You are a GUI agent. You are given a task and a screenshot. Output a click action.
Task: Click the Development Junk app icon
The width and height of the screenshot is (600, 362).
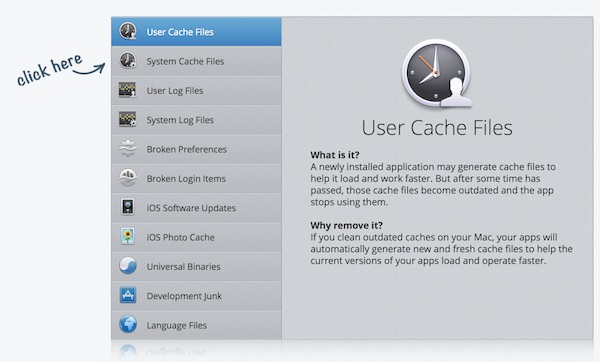point(127,295)
